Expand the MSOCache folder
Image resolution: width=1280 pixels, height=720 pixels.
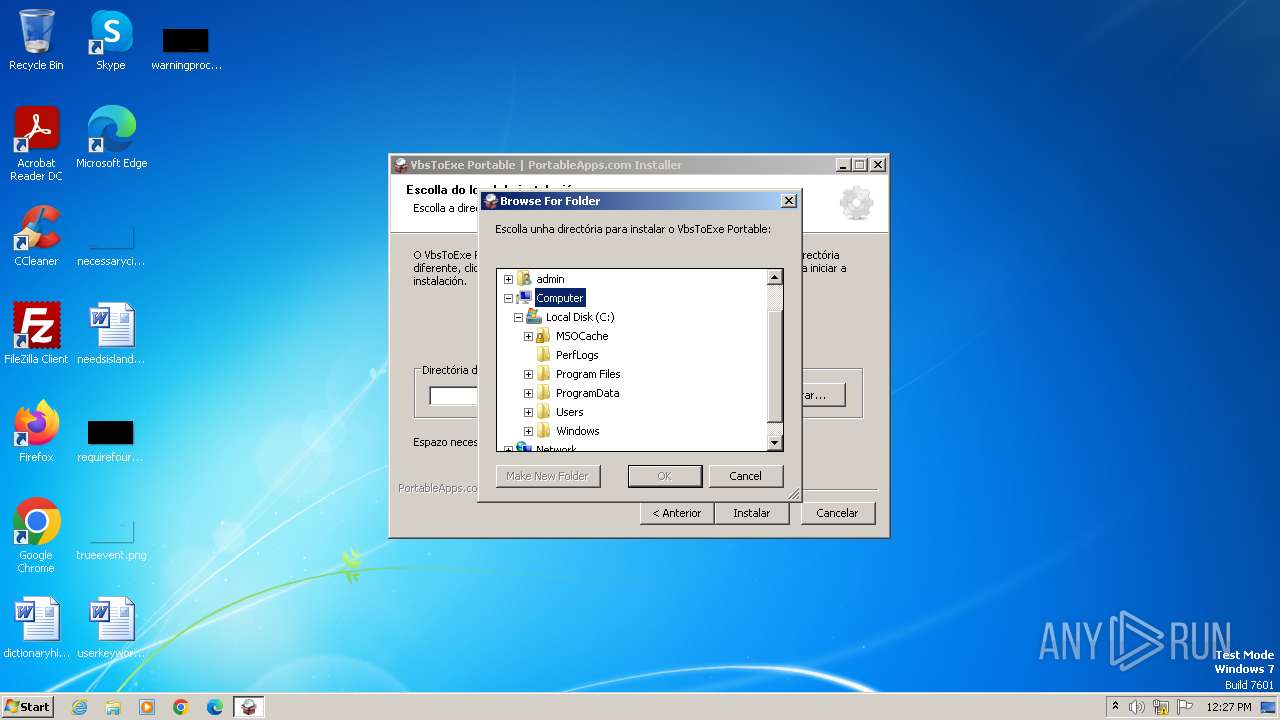coord(528,336)
